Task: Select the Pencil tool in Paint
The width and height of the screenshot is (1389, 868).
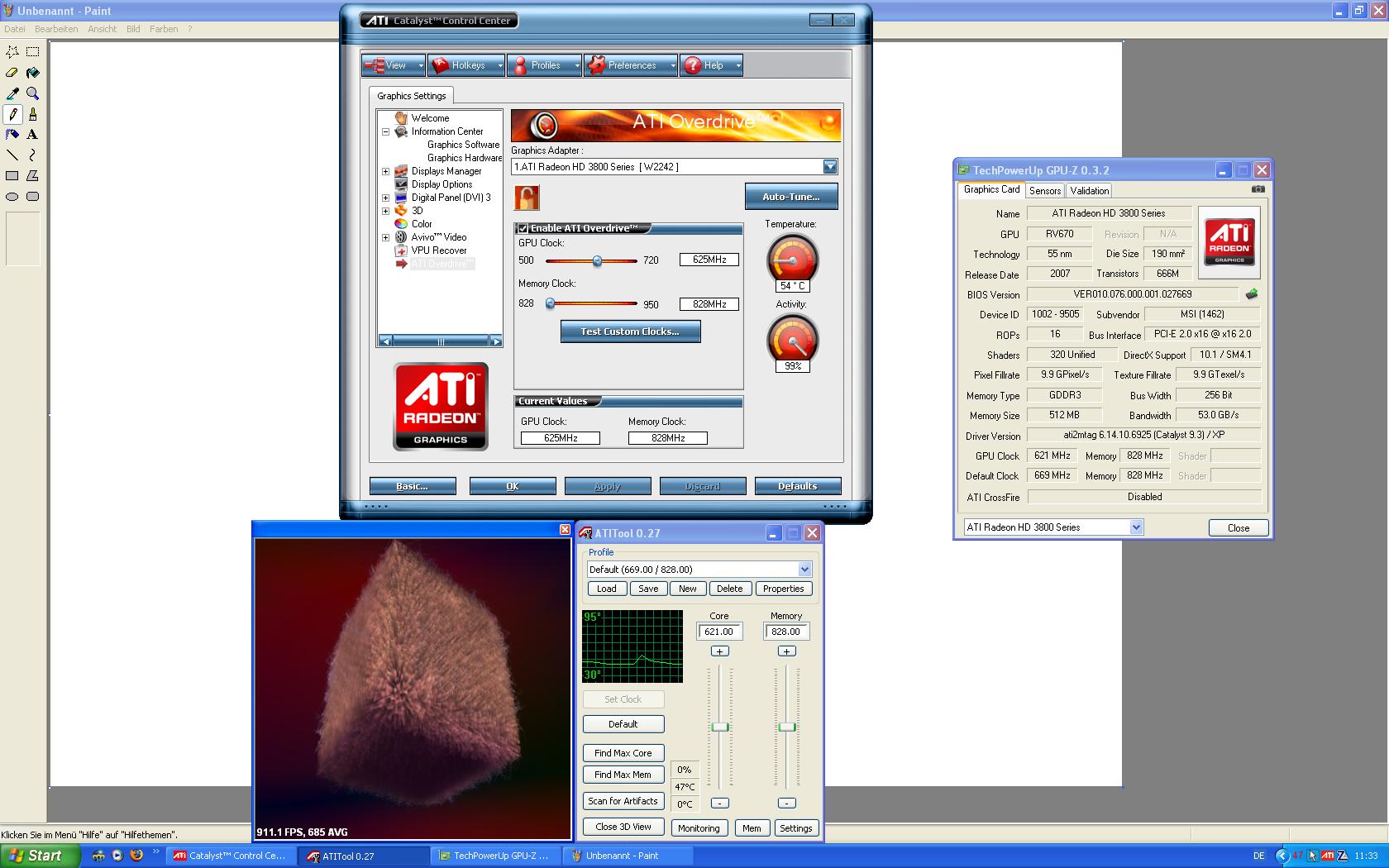Action: (x=12, y=114)
